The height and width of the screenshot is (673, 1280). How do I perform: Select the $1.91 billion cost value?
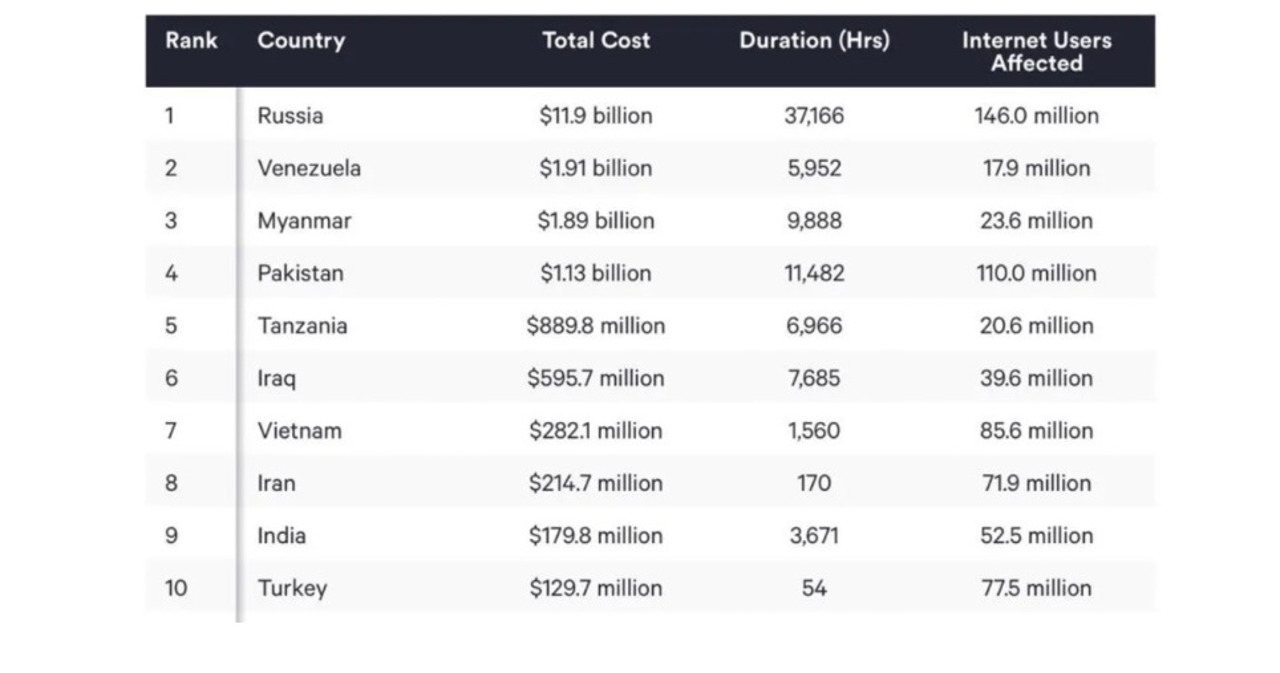tap(596, 168)
